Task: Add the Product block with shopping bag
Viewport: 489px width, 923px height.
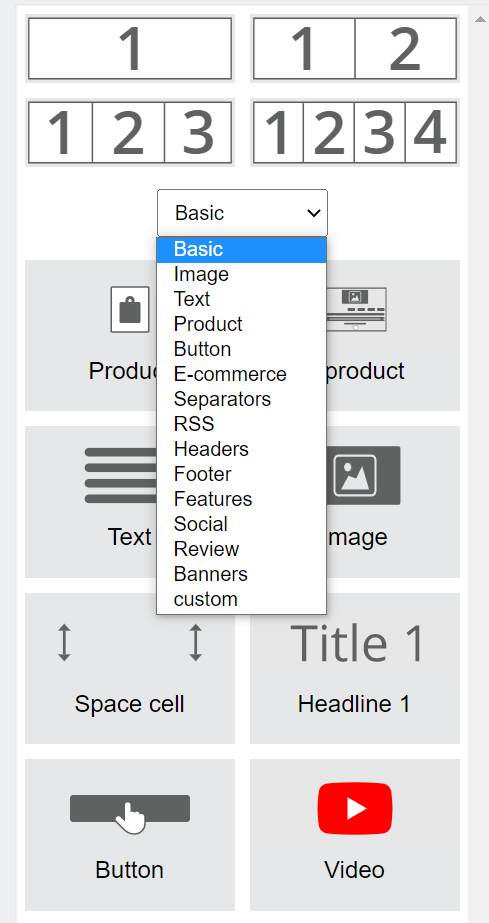Action: tap(91, 336)
